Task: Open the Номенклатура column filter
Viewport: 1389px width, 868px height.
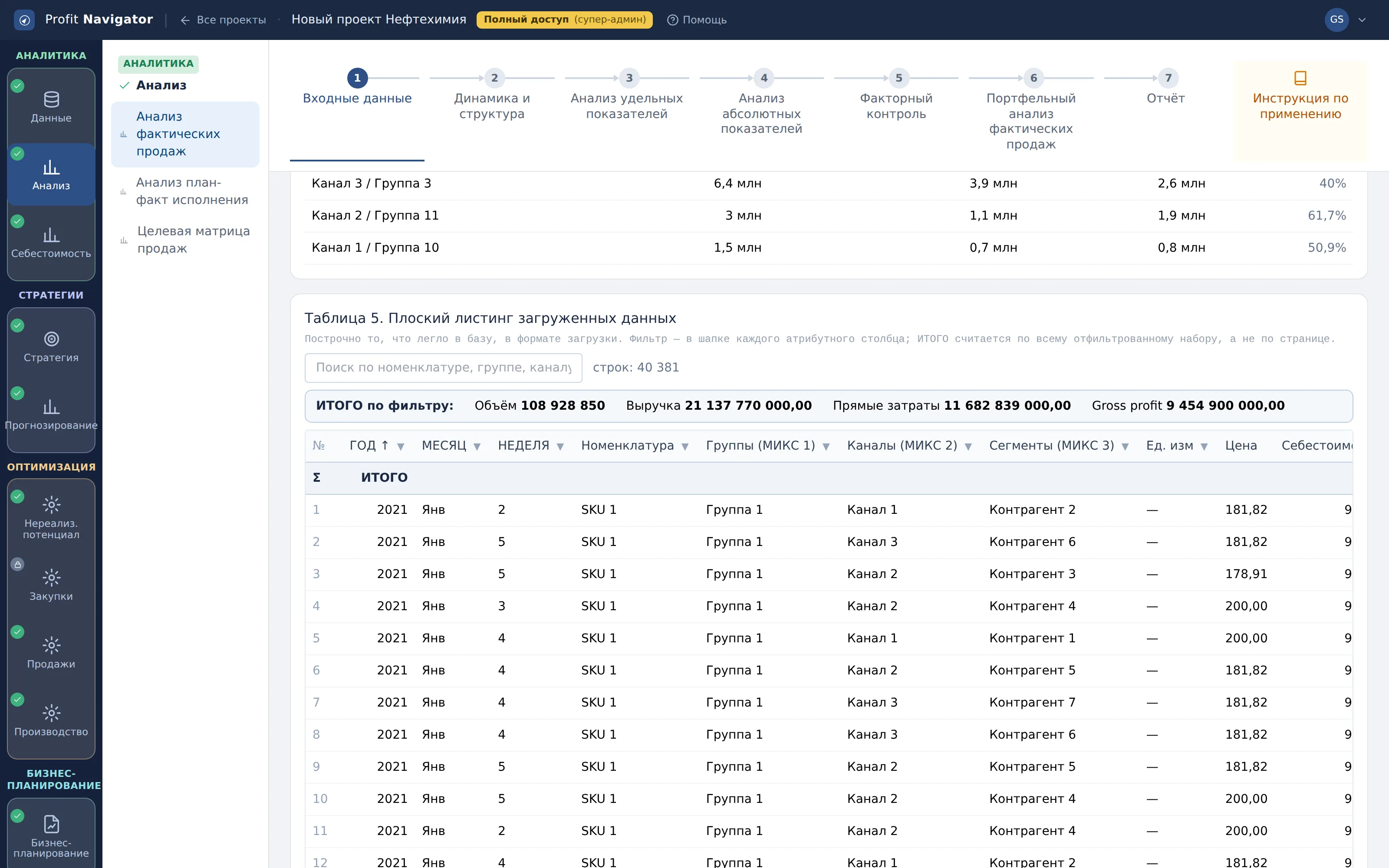Action: (685, 447)
